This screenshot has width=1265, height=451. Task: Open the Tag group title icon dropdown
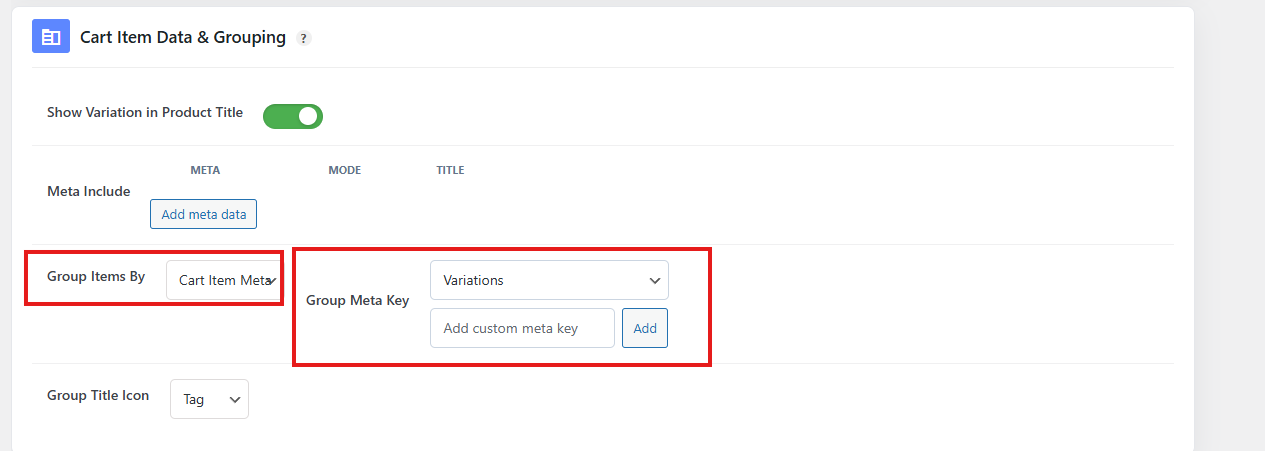(209, 399)
